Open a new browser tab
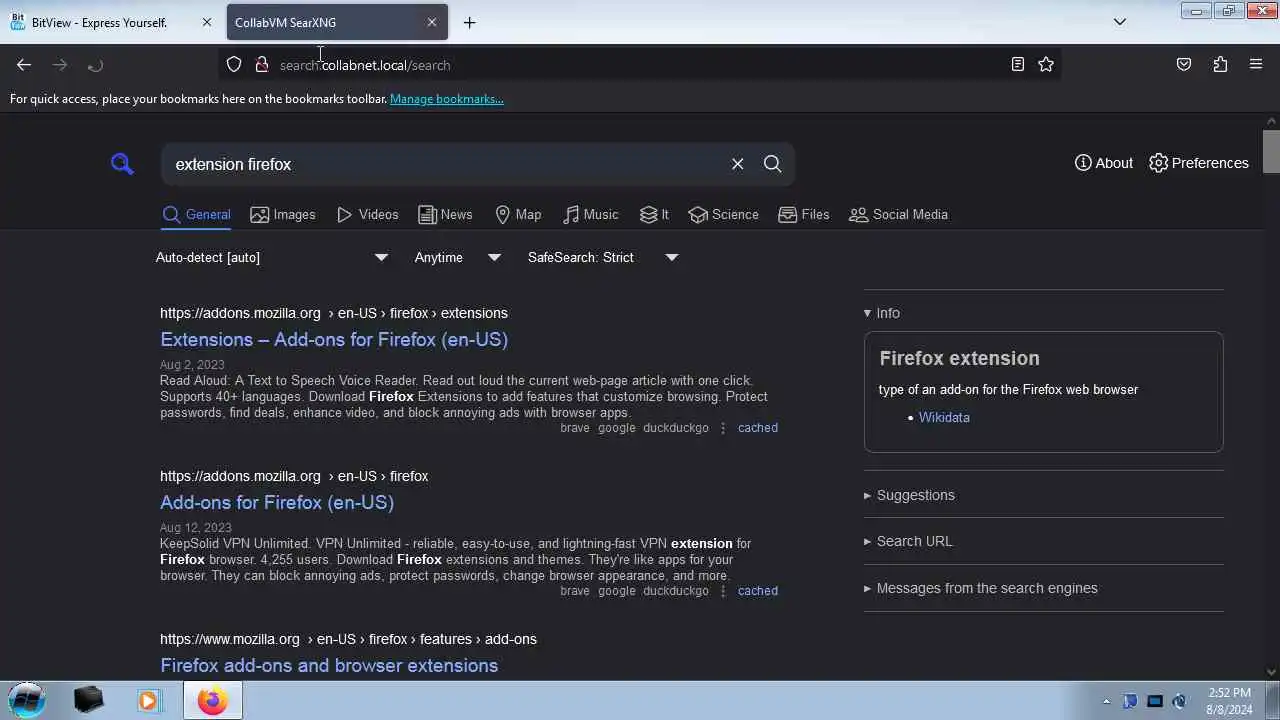 coord(469,22)
